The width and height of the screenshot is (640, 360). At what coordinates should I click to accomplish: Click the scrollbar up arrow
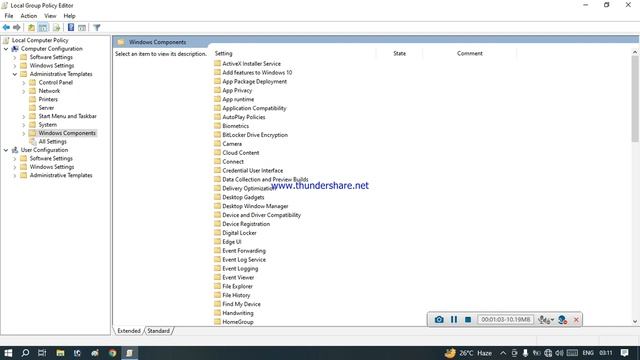click(x=635, y=52)
